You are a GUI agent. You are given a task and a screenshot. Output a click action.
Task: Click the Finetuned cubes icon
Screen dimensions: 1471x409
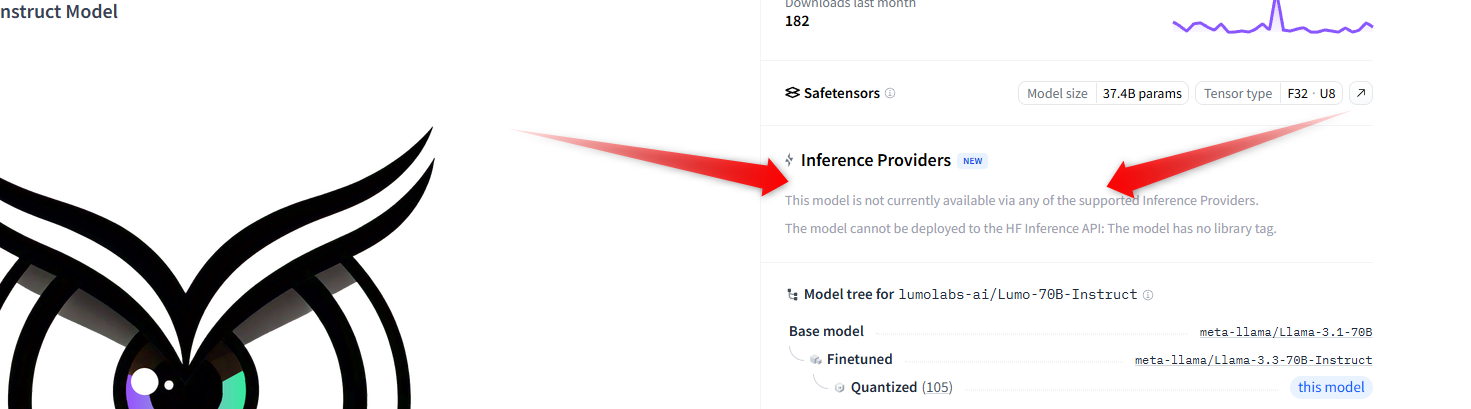pos(816,360)
